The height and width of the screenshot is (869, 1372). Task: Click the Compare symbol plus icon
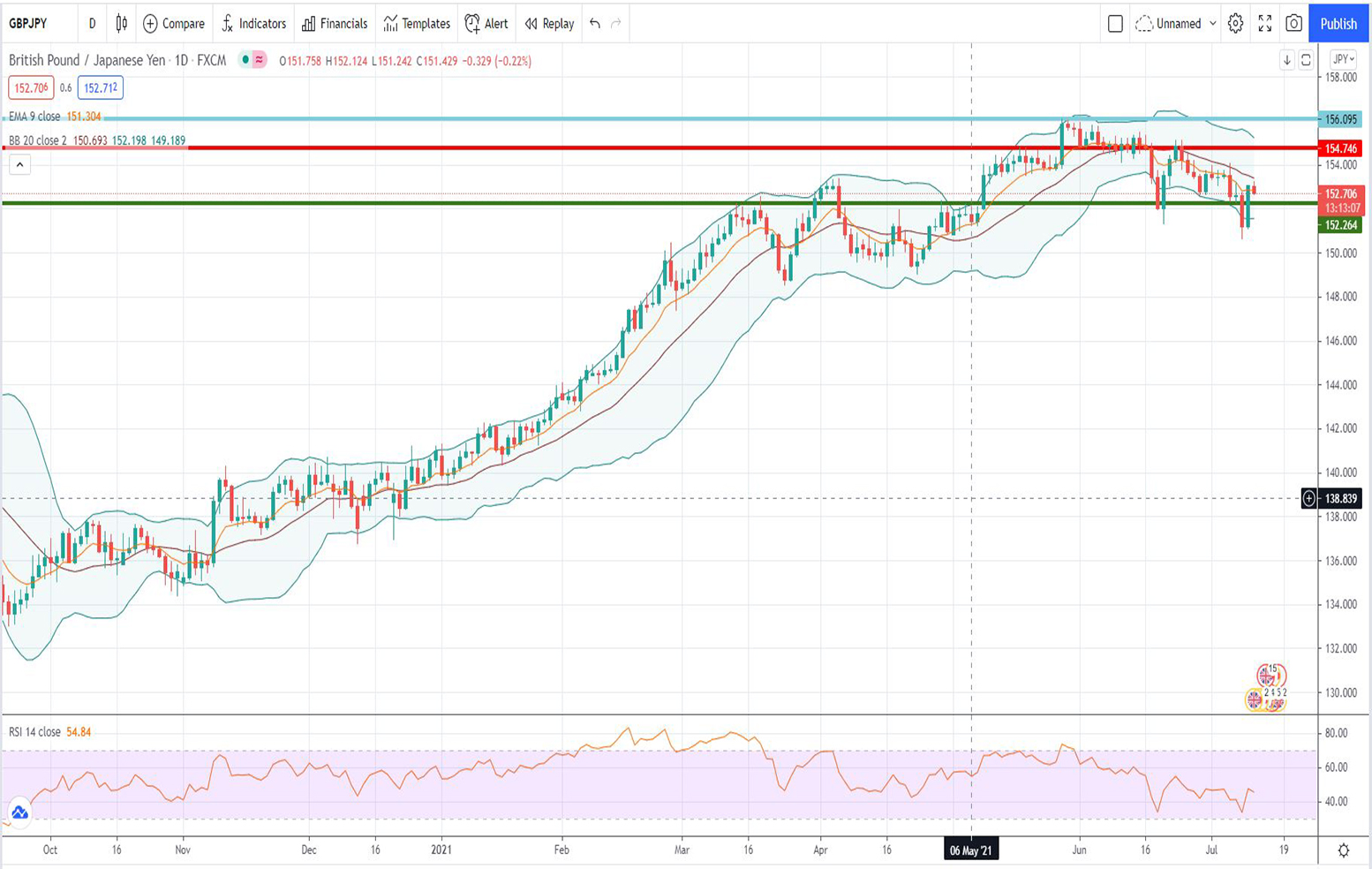[150, 24]
